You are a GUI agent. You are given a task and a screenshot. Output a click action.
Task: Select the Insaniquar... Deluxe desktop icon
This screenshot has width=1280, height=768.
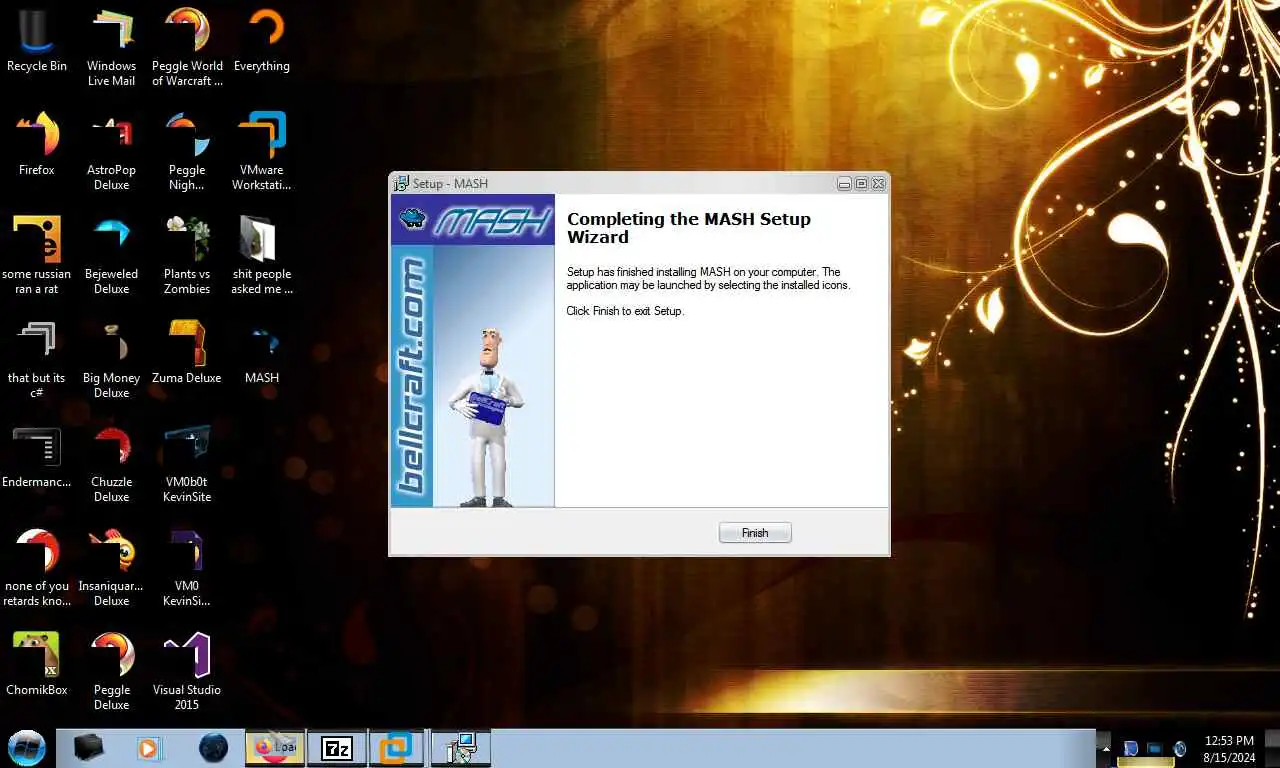pos(111,568)
